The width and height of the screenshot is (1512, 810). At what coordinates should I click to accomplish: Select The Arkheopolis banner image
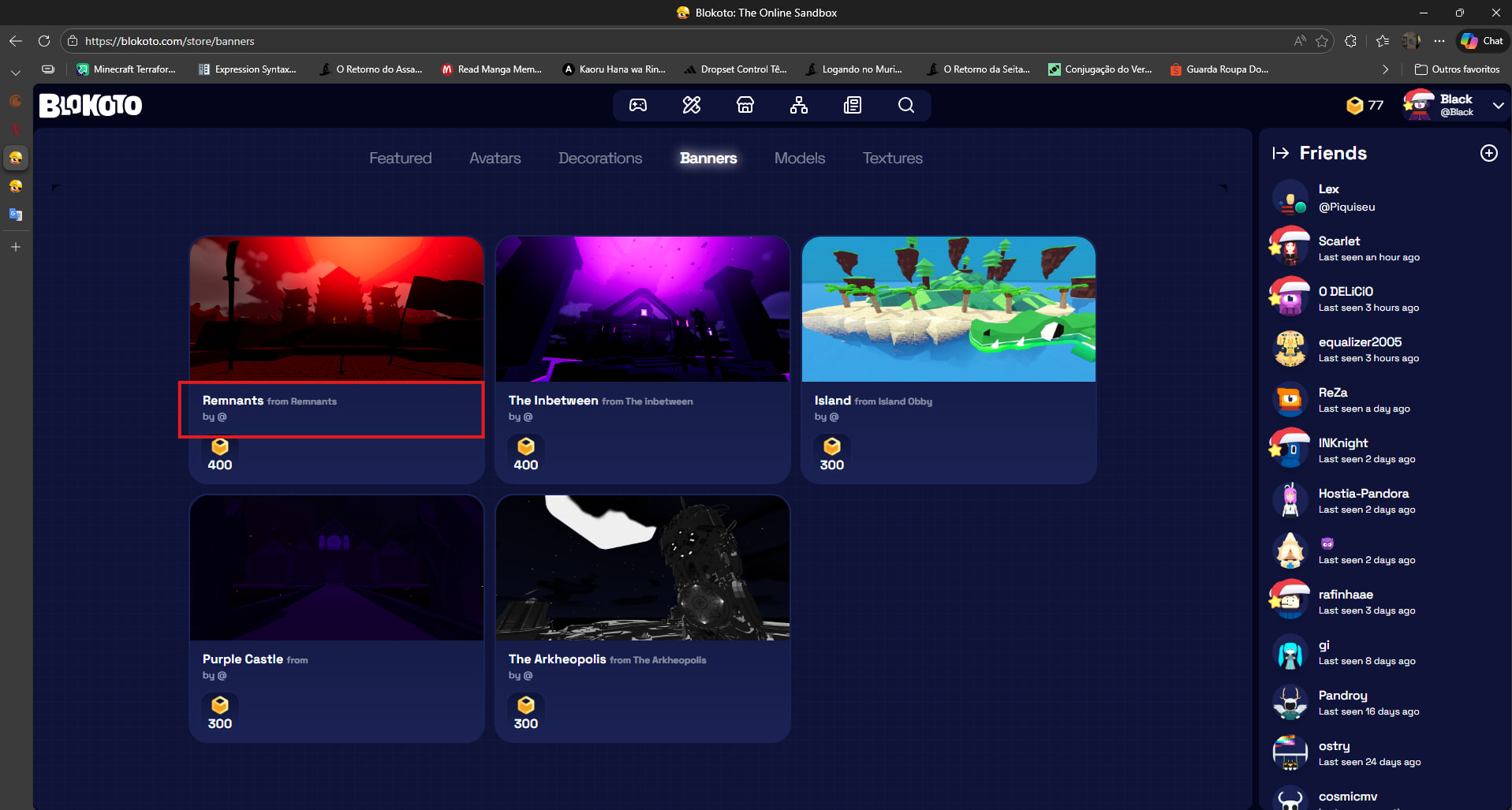(642, 568)
